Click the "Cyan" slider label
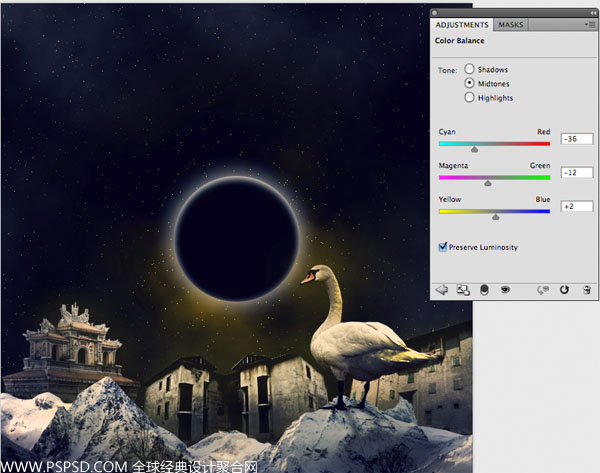The height and width of the screenshot is (473, 600). coord(447,132)
